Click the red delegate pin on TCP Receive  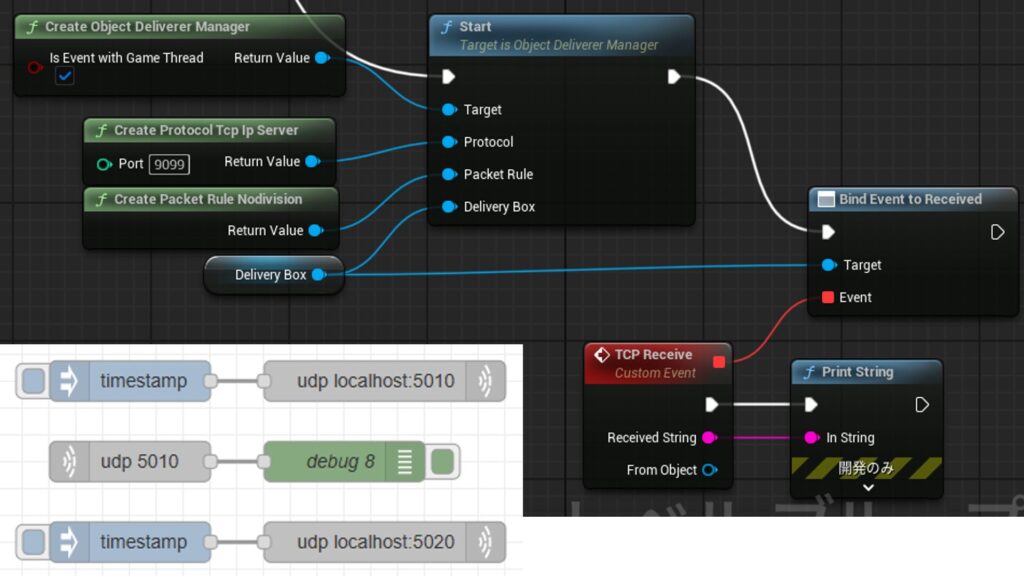pos(718,361)
